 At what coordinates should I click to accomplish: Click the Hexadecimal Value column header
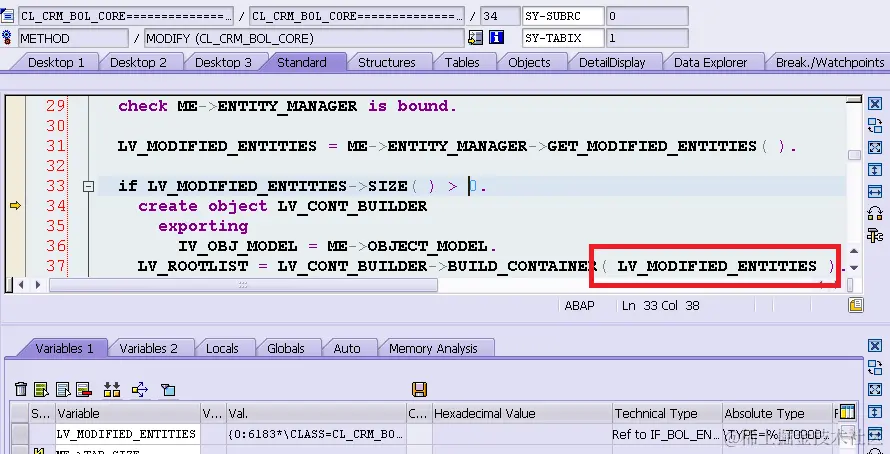tap(522, 413)
